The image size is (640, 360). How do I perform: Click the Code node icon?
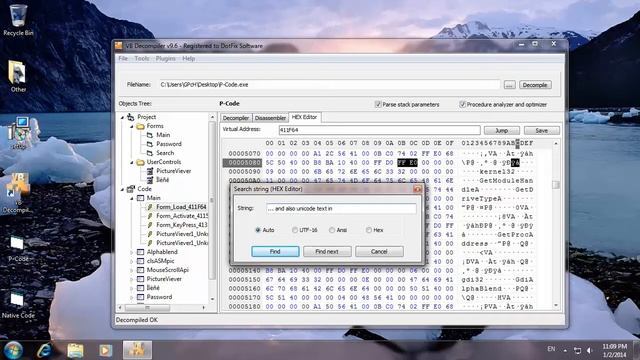click(x=131, y=189)
